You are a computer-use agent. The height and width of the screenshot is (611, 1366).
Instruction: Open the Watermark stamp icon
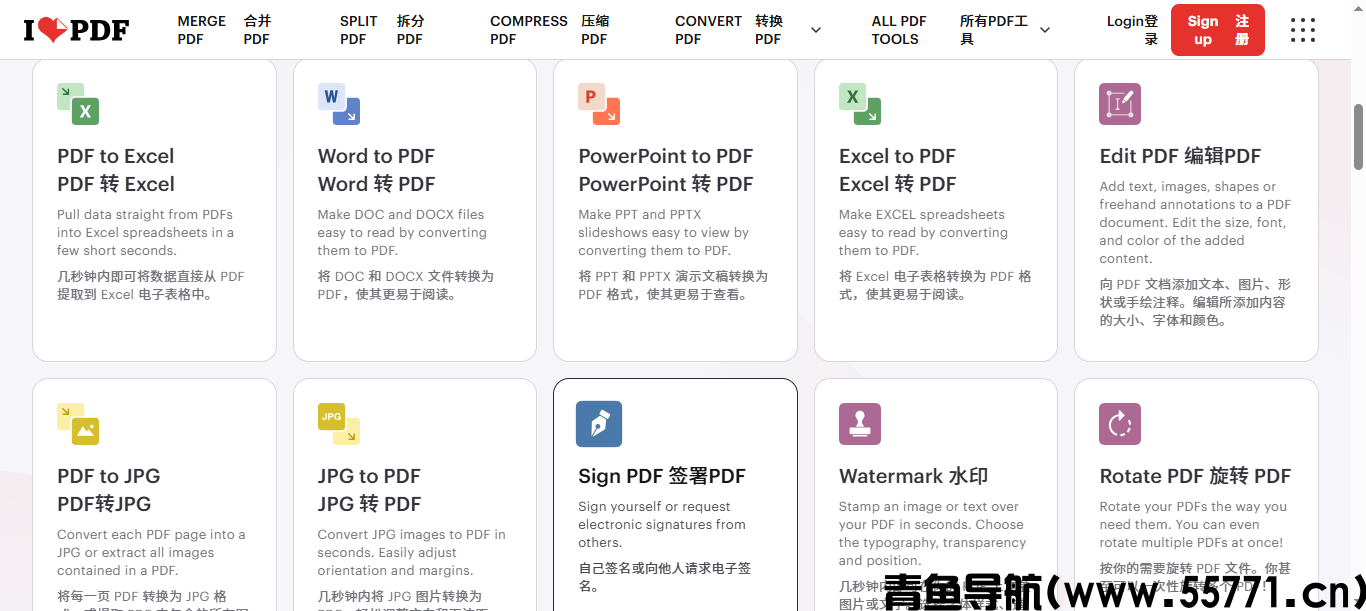pyautogui.click(x=860, y=424)
